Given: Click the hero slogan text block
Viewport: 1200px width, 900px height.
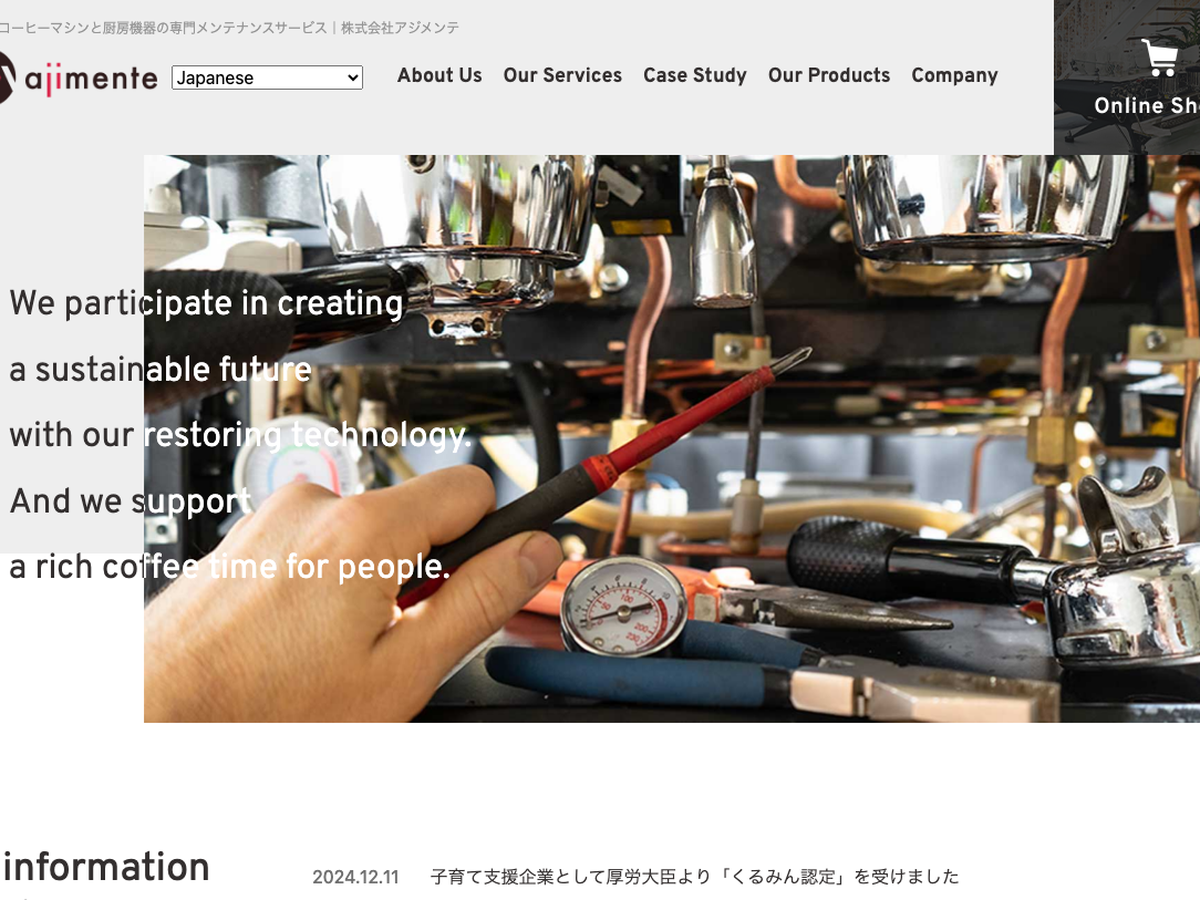Looking at the screenshot, I should pyautogui.click(x=240, y=435).
